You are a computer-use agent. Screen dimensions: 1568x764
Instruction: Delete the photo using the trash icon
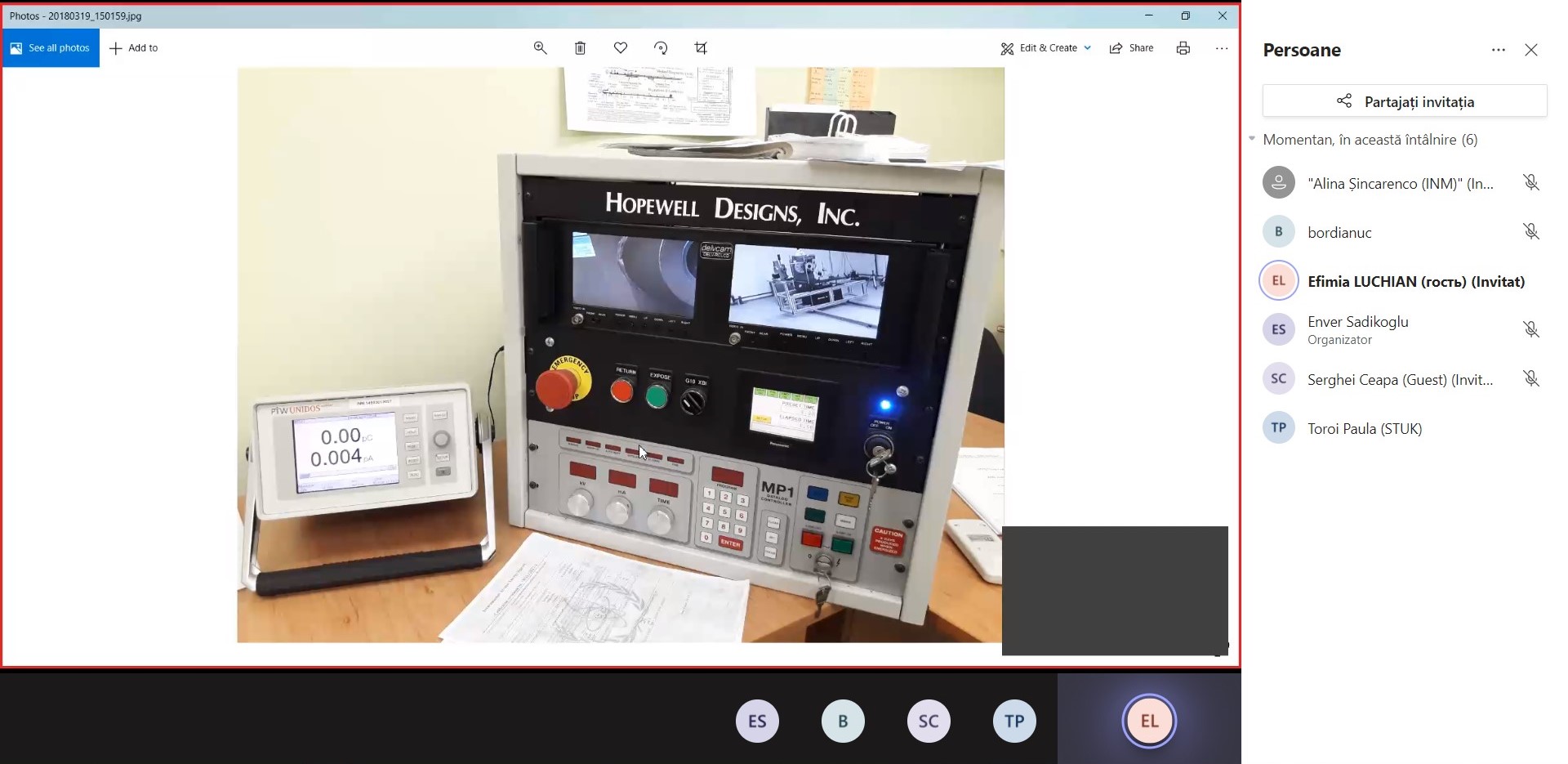coord(580,48)
